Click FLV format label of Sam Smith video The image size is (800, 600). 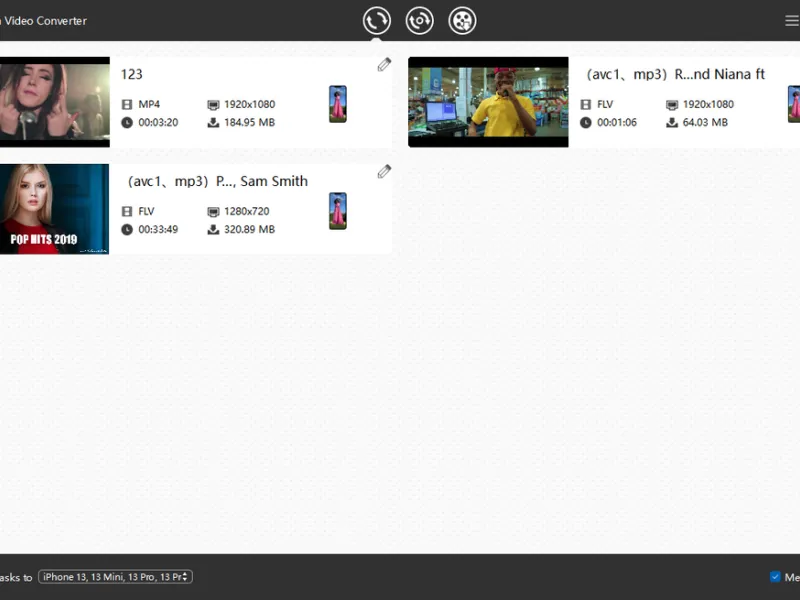coord(146,211)
